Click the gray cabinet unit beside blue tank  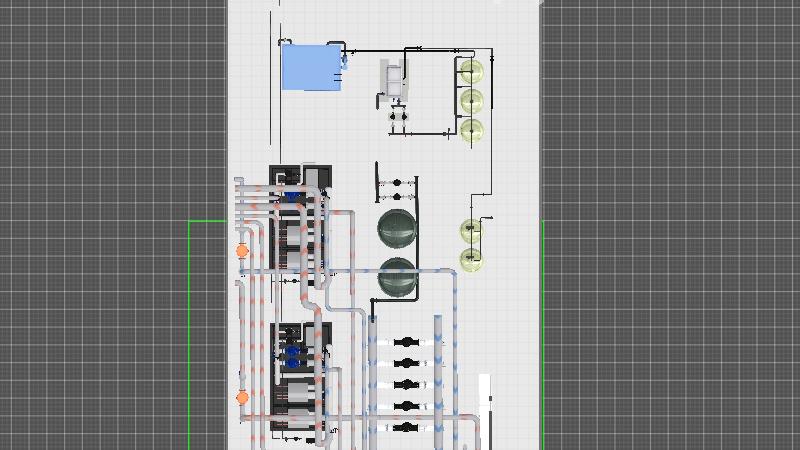(x=394, y=79)
